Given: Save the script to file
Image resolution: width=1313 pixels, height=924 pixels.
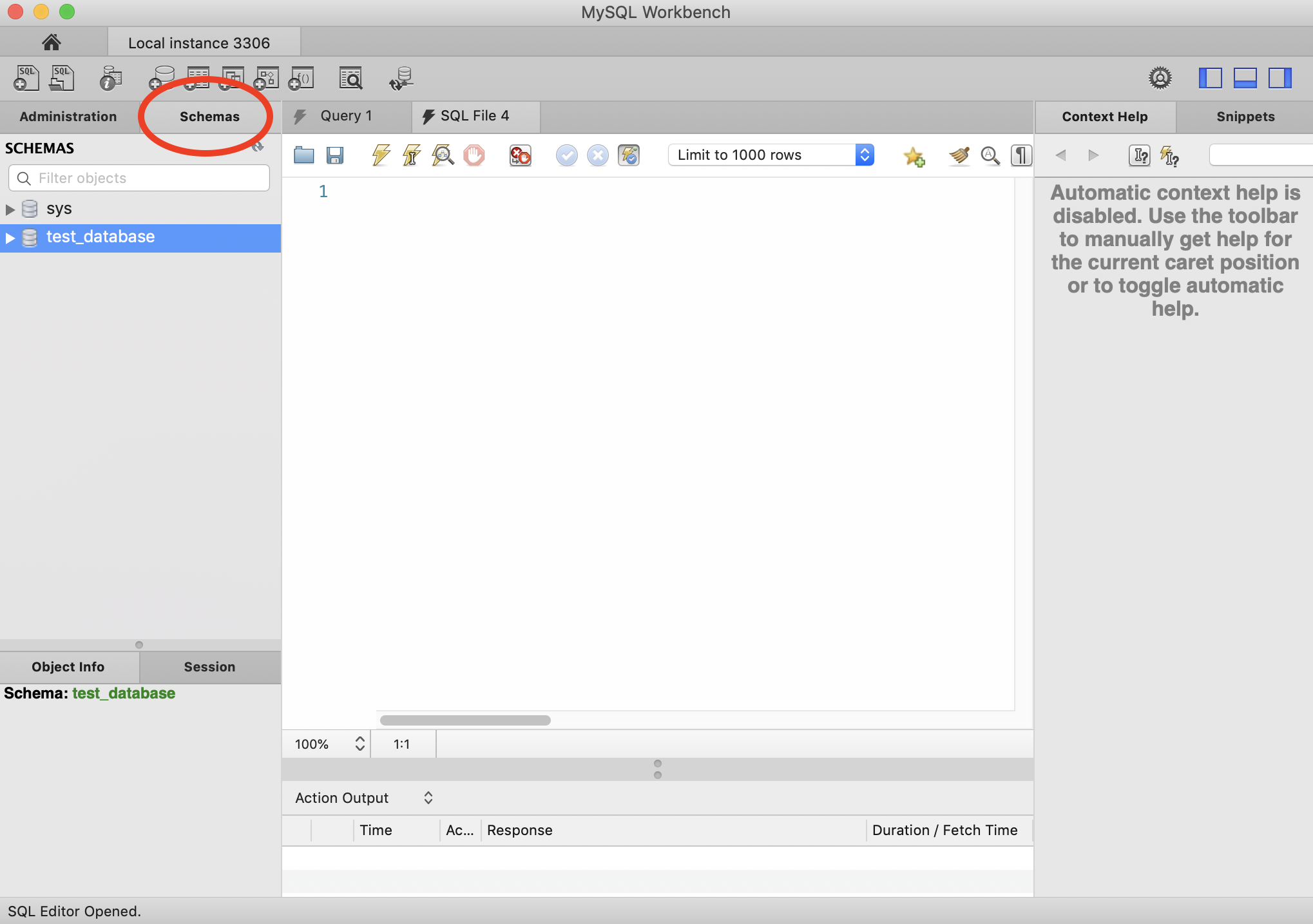Looking at the screenshot, I should point(335,155).
